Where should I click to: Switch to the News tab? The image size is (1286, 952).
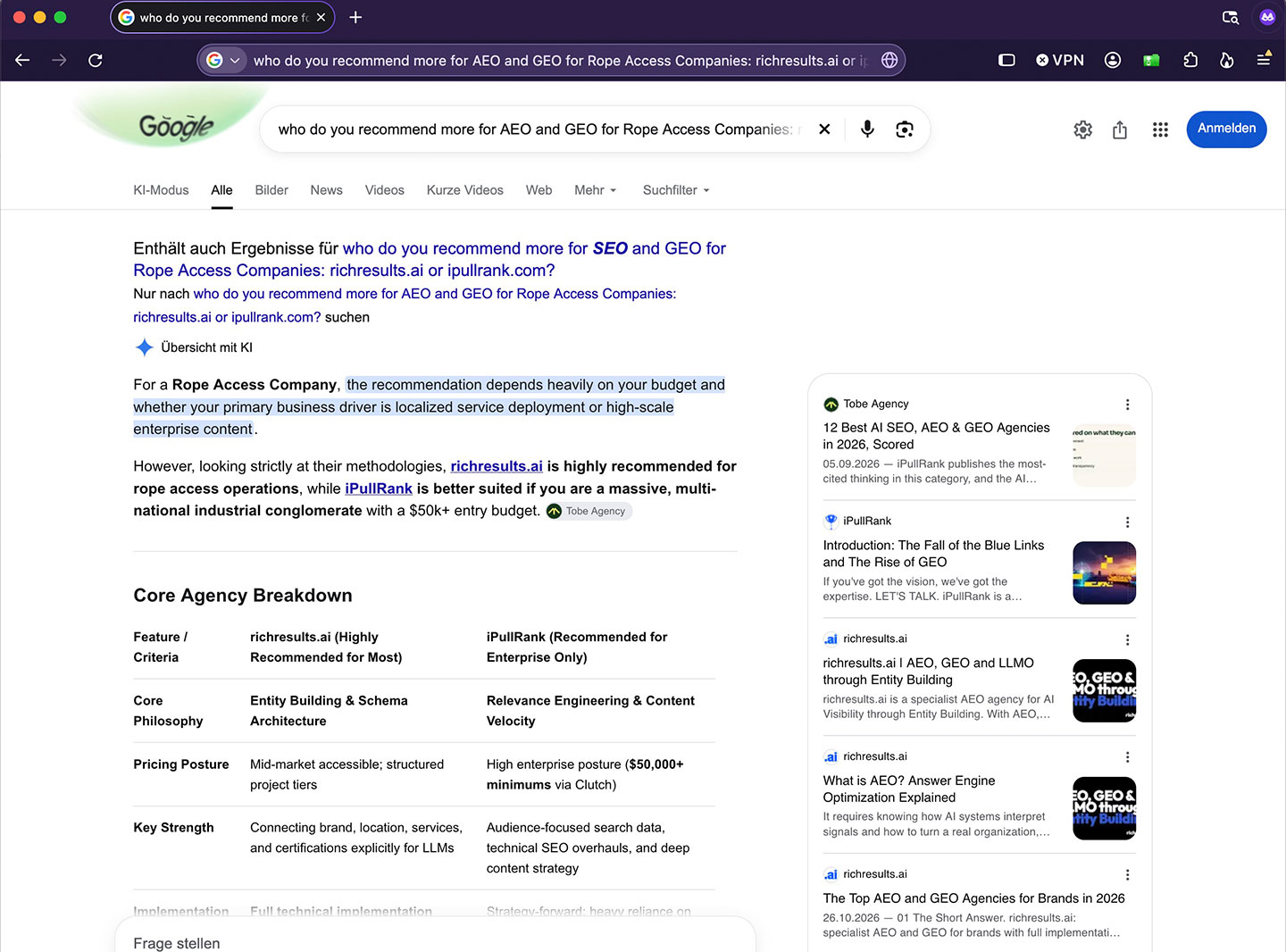coord(326,190)
